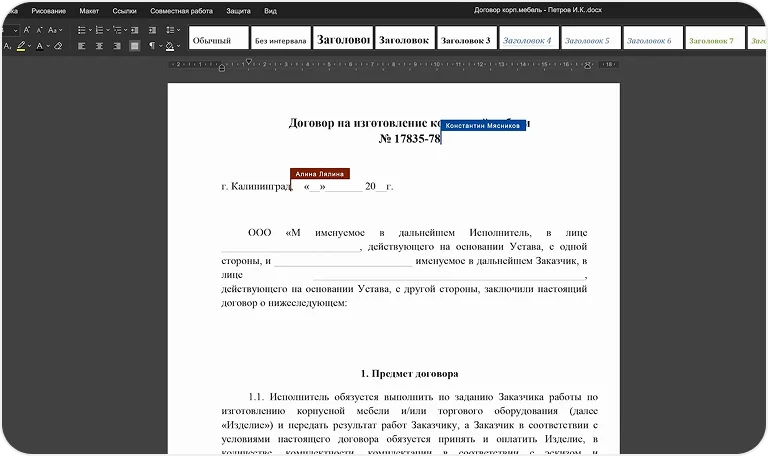Open the line spacing dropdown
Viewport: 768px width, 456px height.
(x=172, y=30)
